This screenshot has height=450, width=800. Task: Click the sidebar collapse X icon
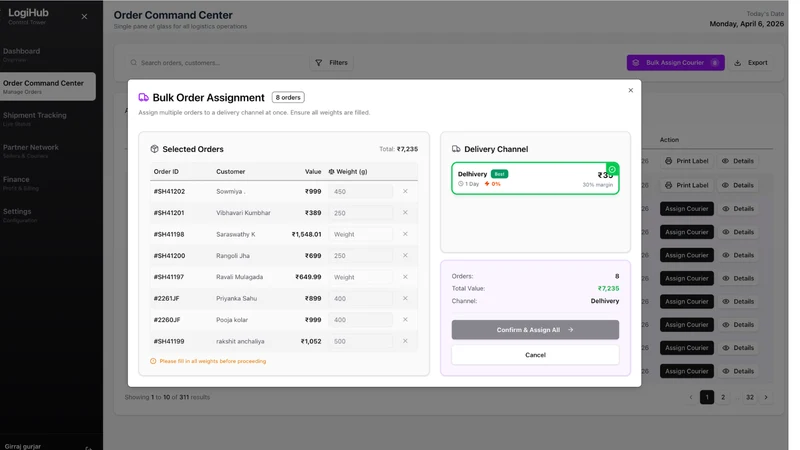(84, 16)
